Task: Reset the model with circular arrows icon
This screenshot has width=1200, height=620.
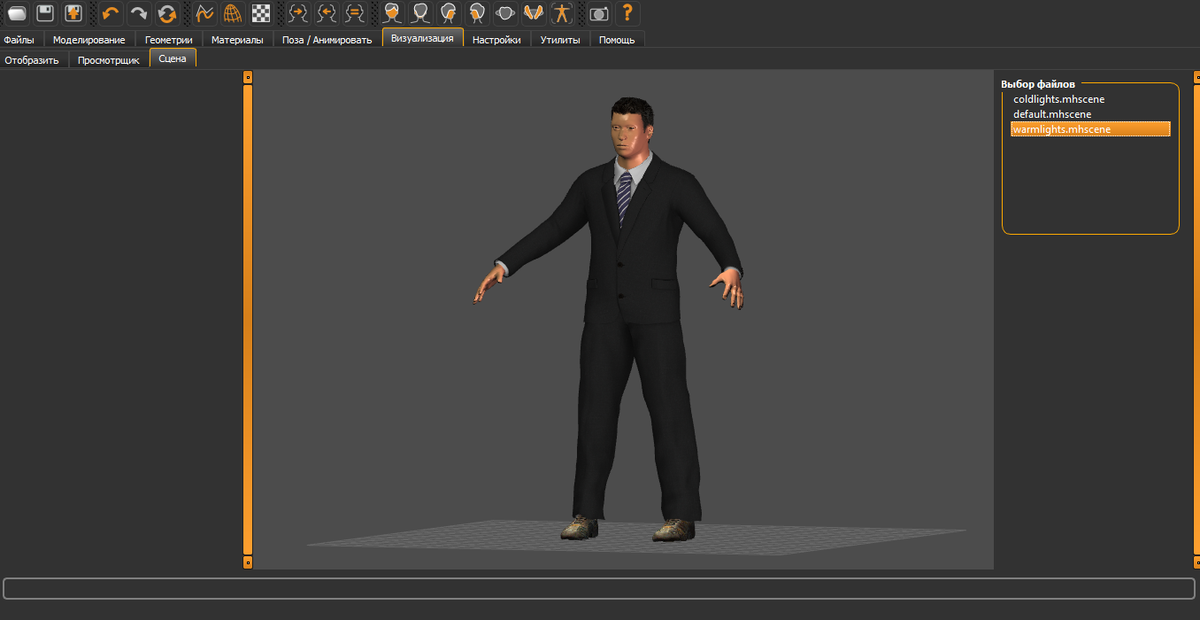Action: [x=166, y=13]
